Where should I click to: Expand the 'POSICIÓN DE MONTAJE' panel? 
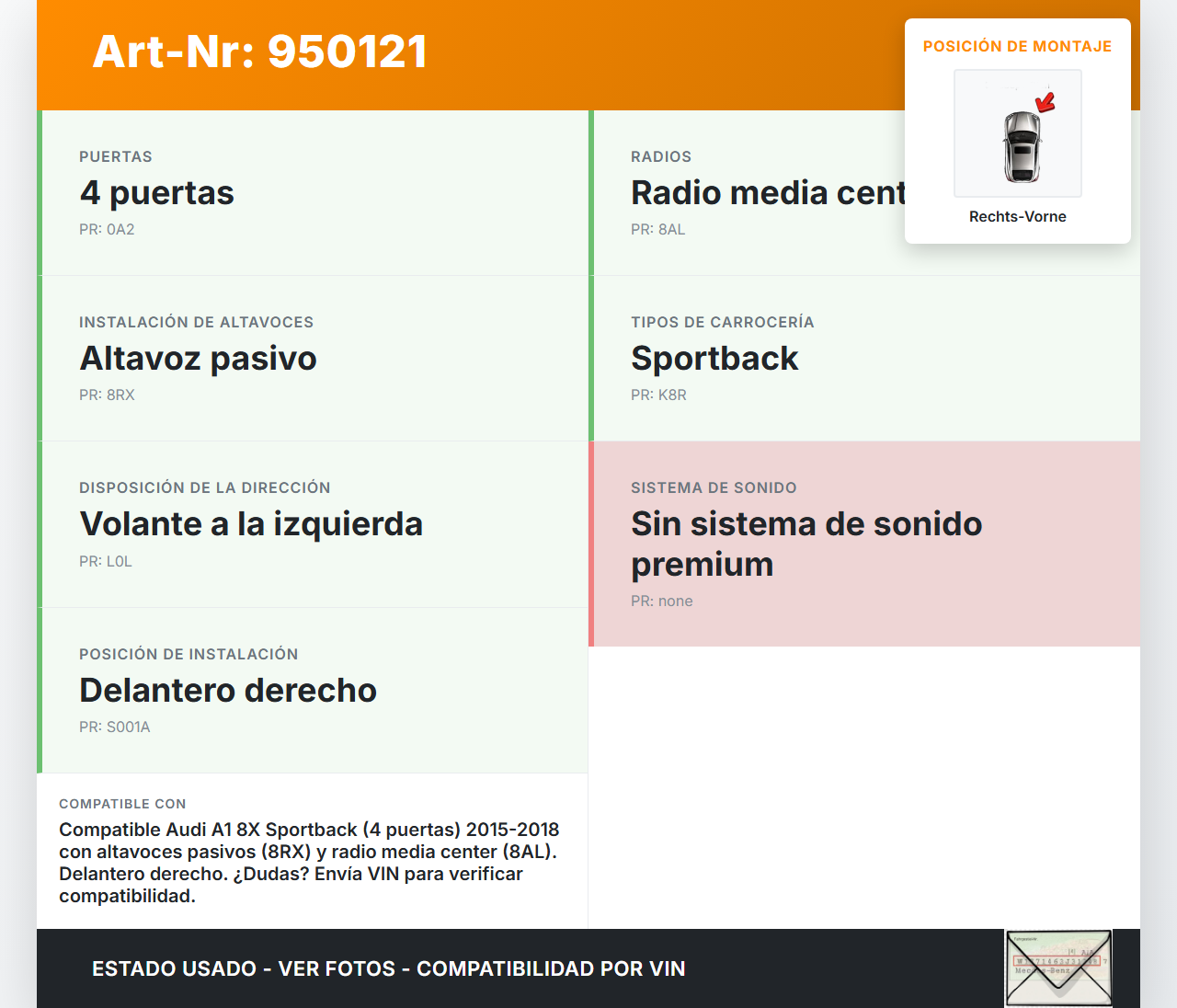tap(1017, 45)
